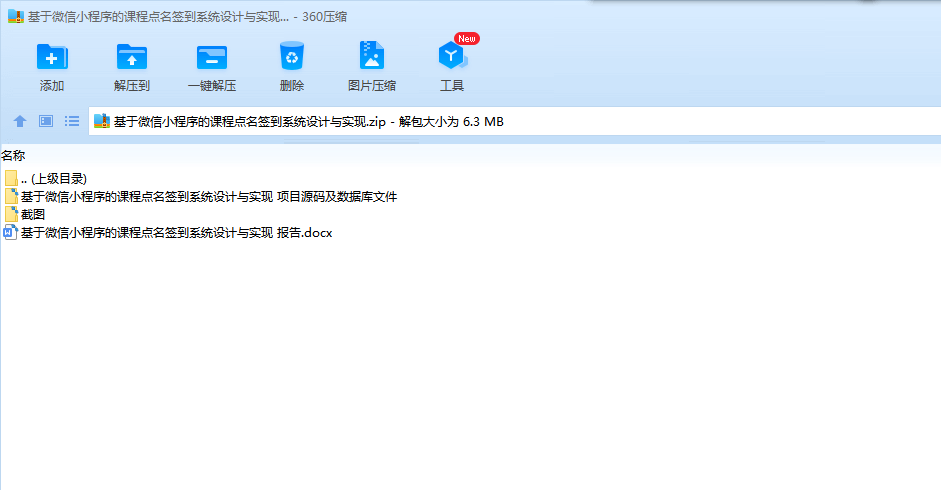Go up one level with the arrow icon
This screenshot has width=941, height=490.
click(20, 121)
